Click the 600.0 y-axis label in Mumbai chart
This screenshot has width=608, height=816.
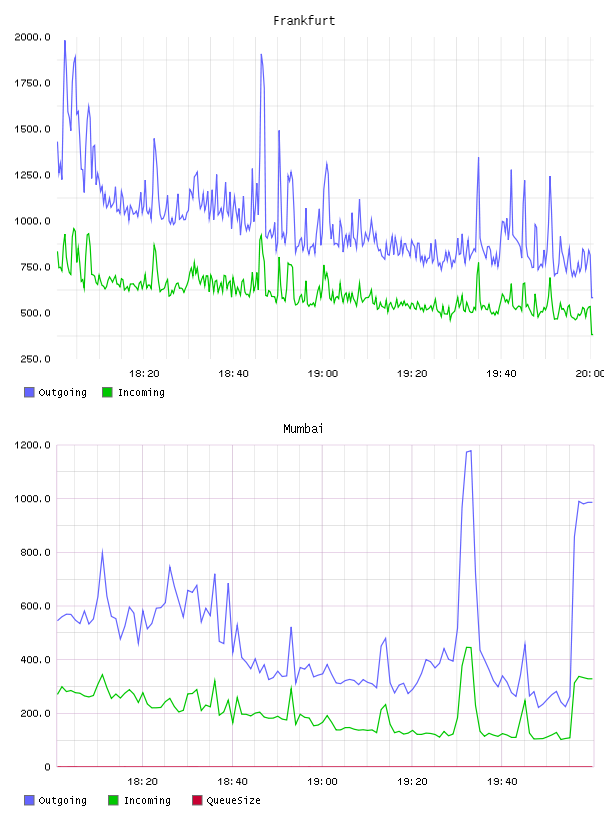[35, 606]
